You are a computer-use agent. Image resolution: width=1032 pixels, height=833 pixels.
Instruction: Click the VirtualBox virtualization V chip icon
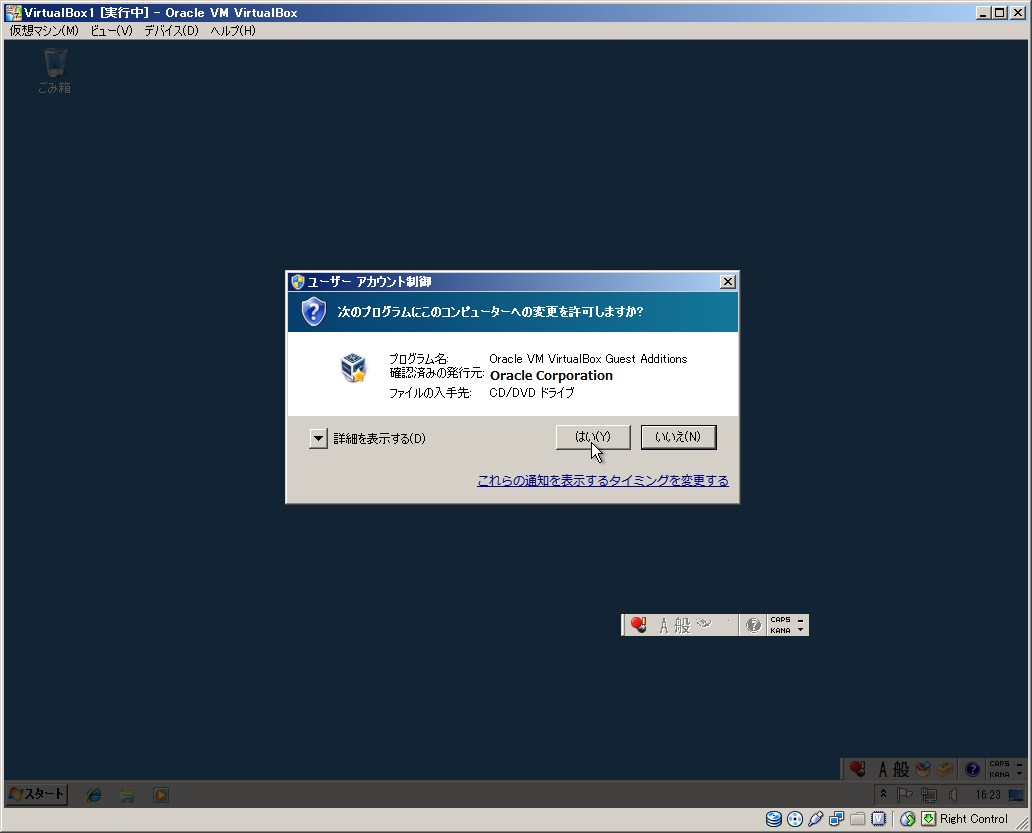point(879,819)
